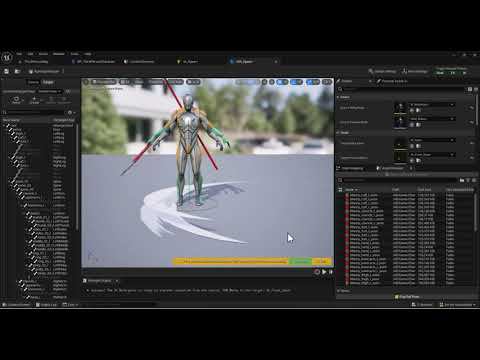480x360 pixels.
Task: Open the Lit view mode dropdown
Action: tap(124, 82)
